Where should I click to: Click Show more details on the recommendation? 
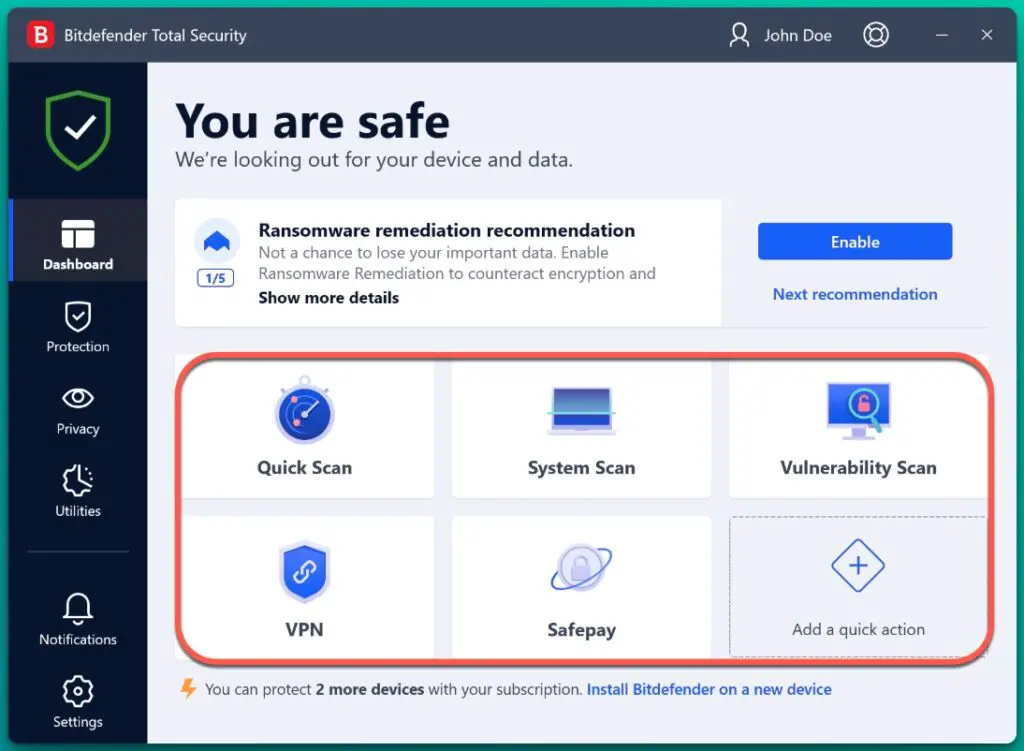[328, 297]
